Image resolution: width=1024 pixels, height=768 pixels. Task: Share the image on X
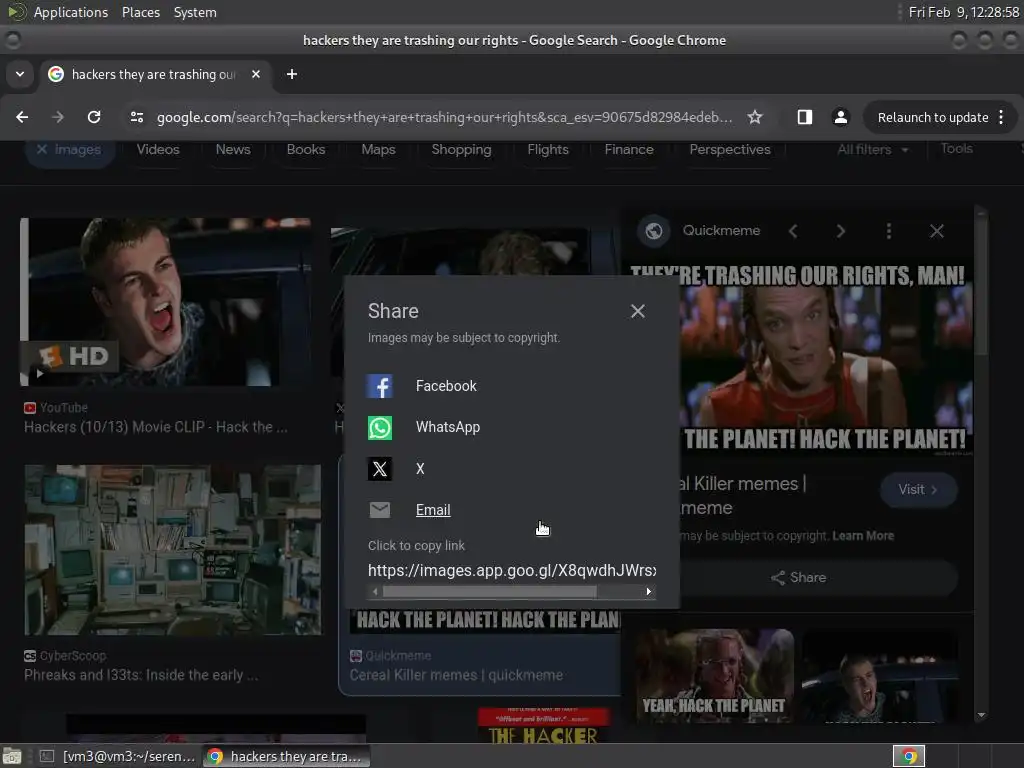tap(396, 469)
